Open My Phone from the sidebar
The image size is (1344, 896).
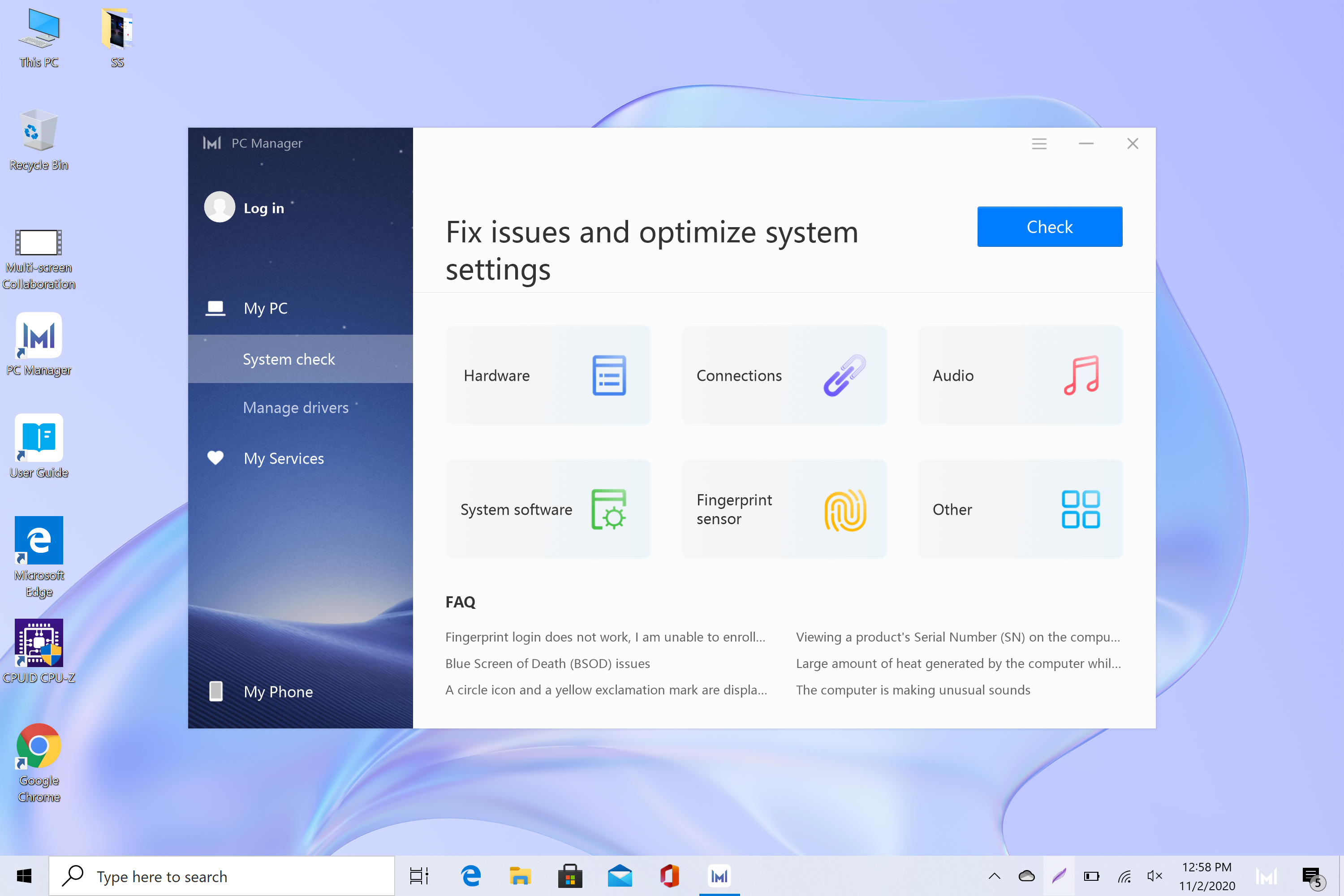coord(278,692)
